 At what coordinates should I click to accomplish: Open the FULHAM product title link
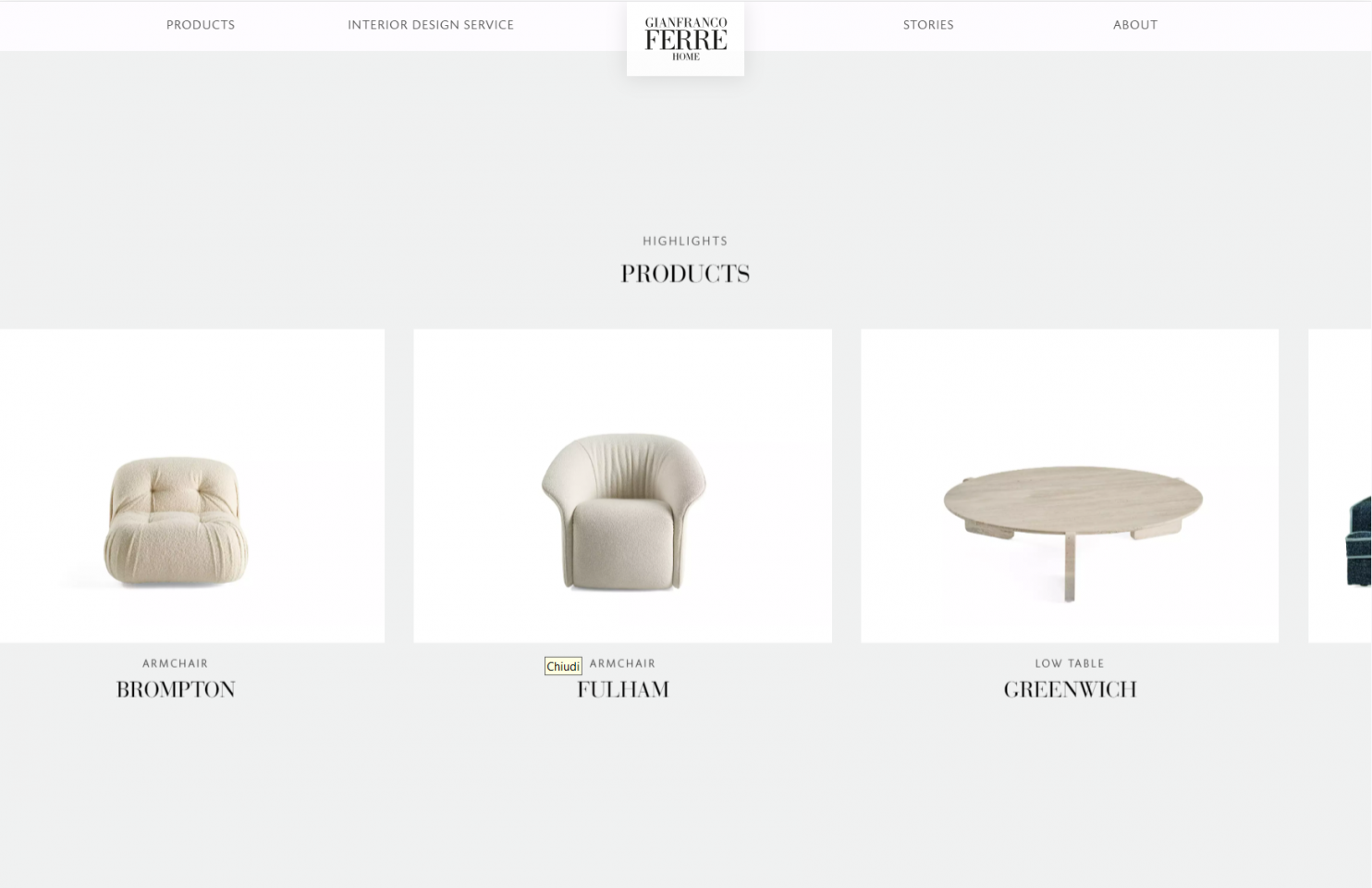[x=623, y=689]
